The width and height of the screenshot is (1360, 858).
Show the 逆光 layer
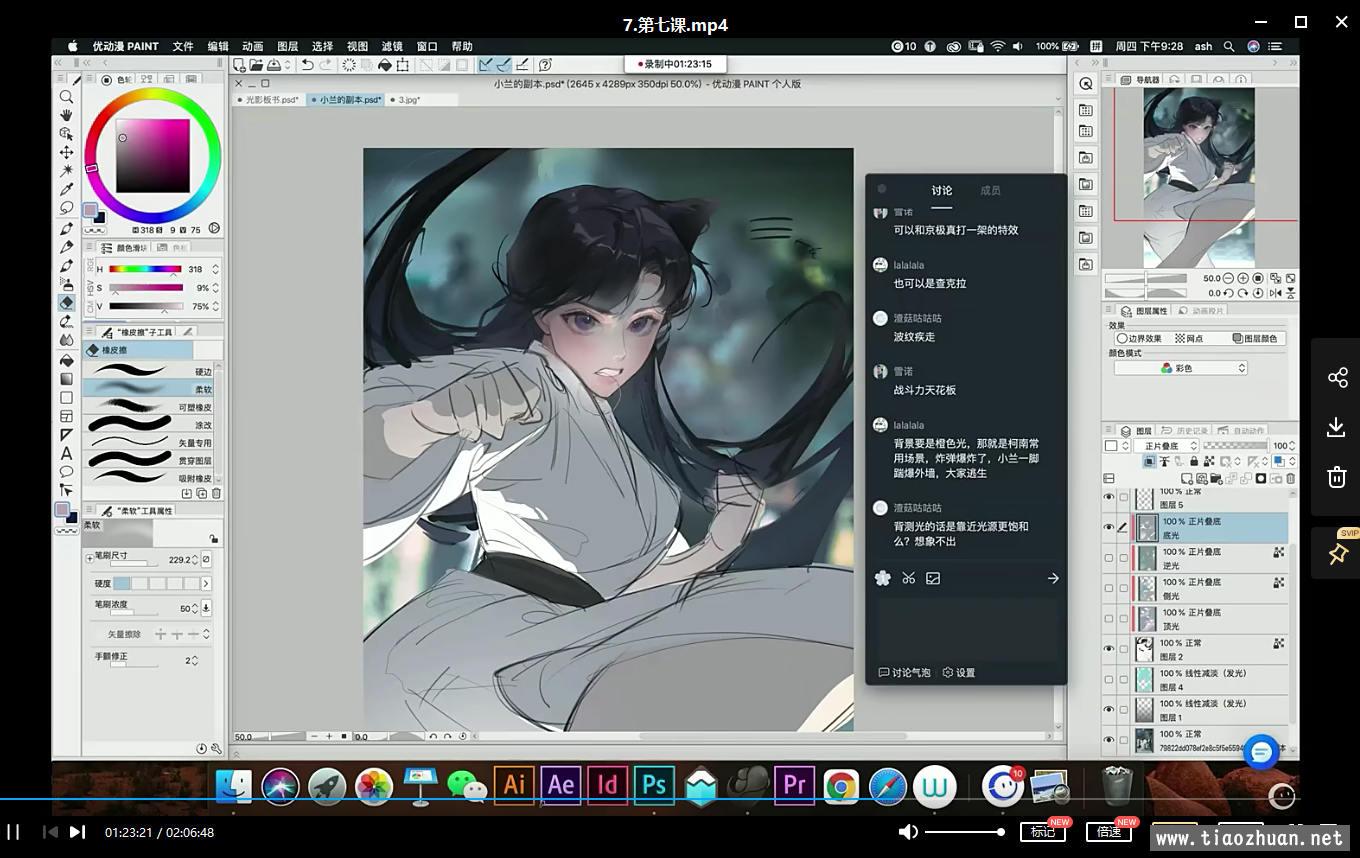pos(1109,558)
